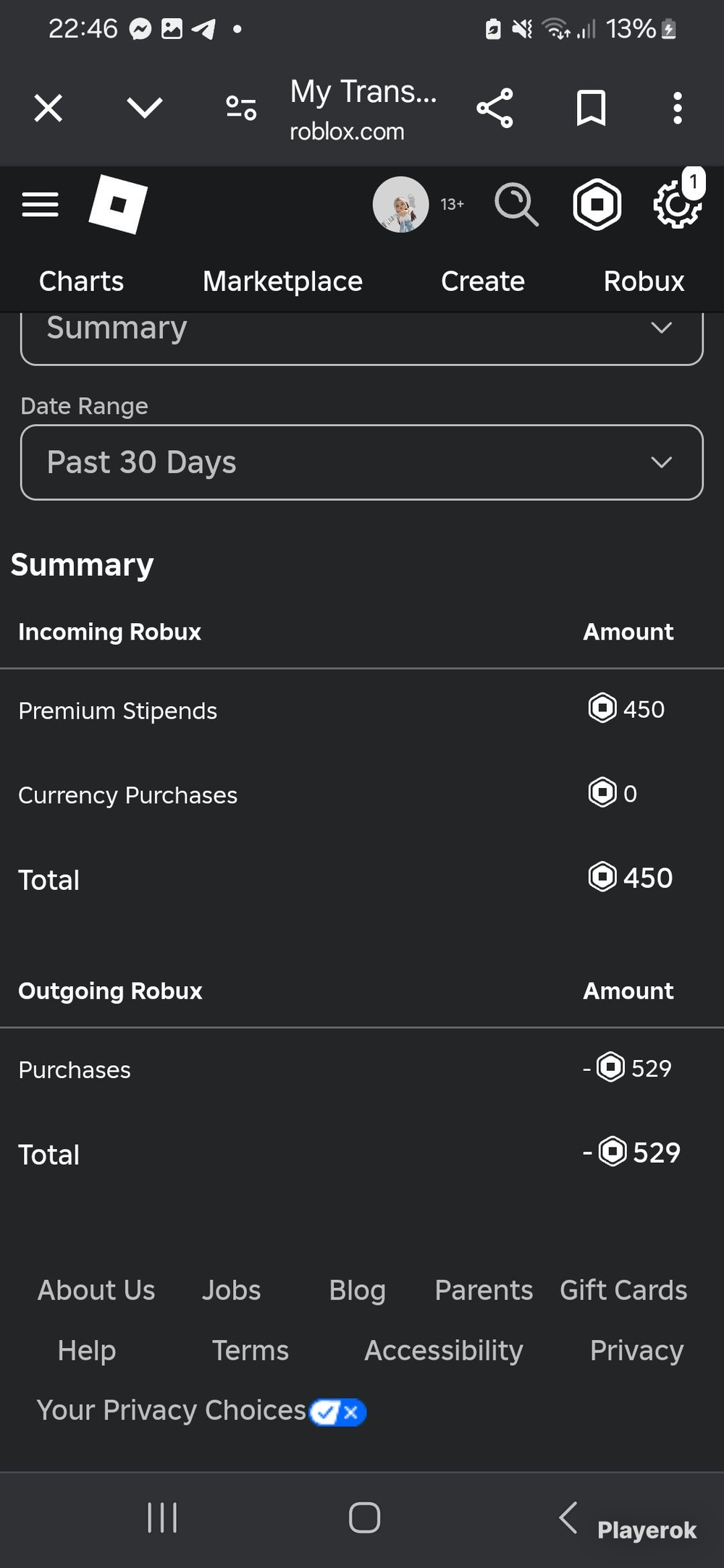Collapse browser tab with down chevron

pyautogui.click(x=145, y=109)
